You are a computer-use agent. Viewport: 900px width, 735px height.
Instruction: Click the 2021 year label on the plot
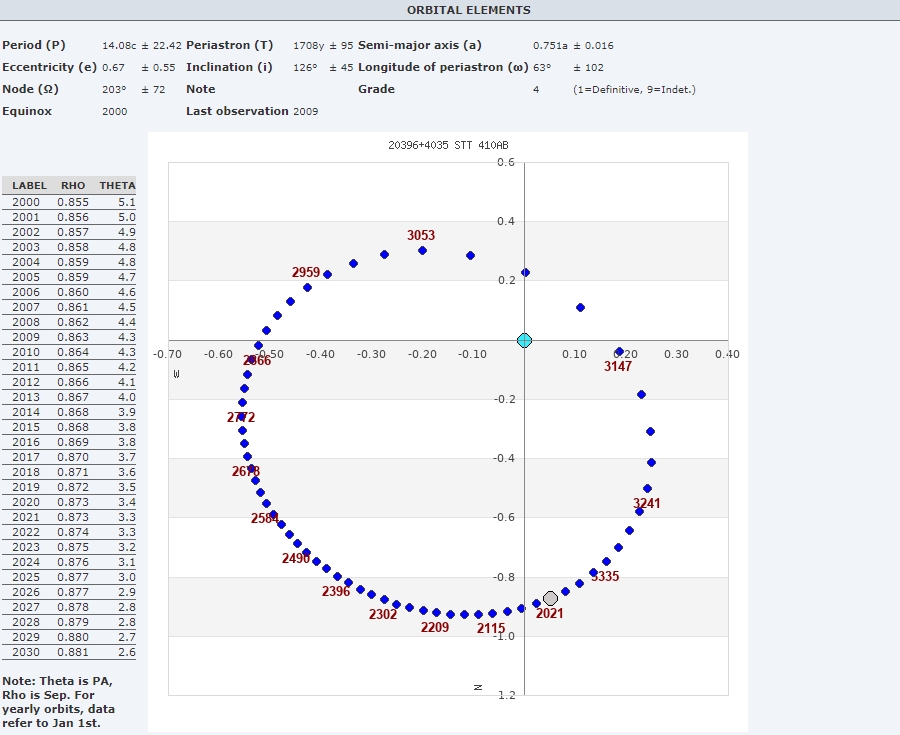[549, 613]
